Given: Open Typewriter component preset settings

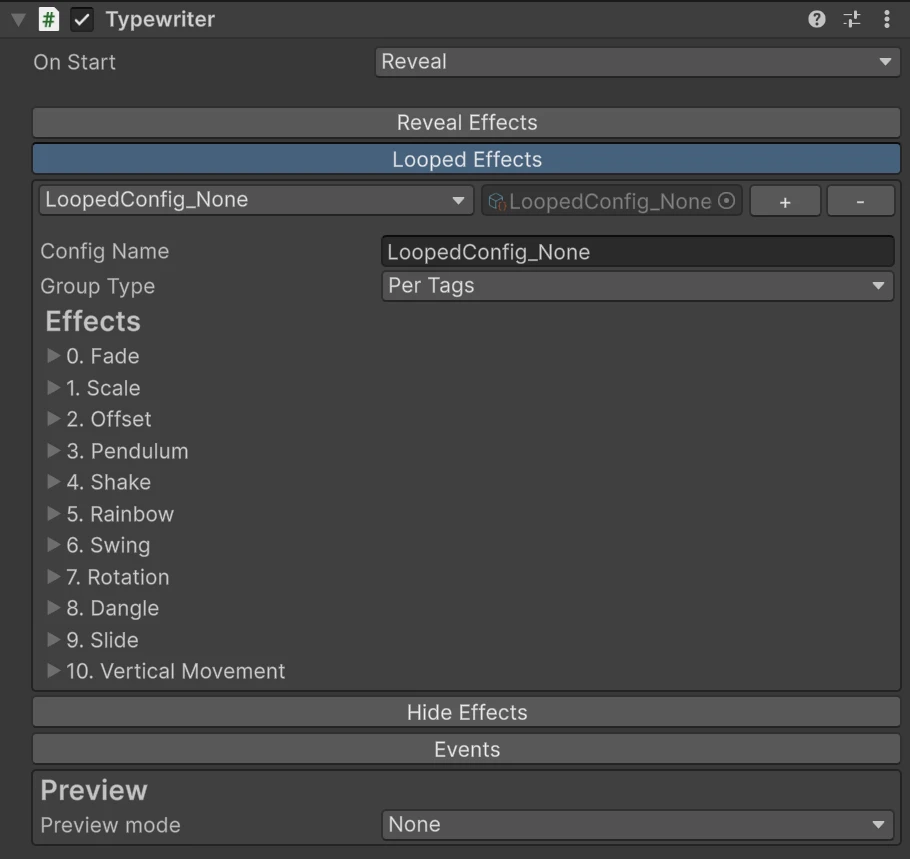Looking at the screenshot, I should click(851, 19).
